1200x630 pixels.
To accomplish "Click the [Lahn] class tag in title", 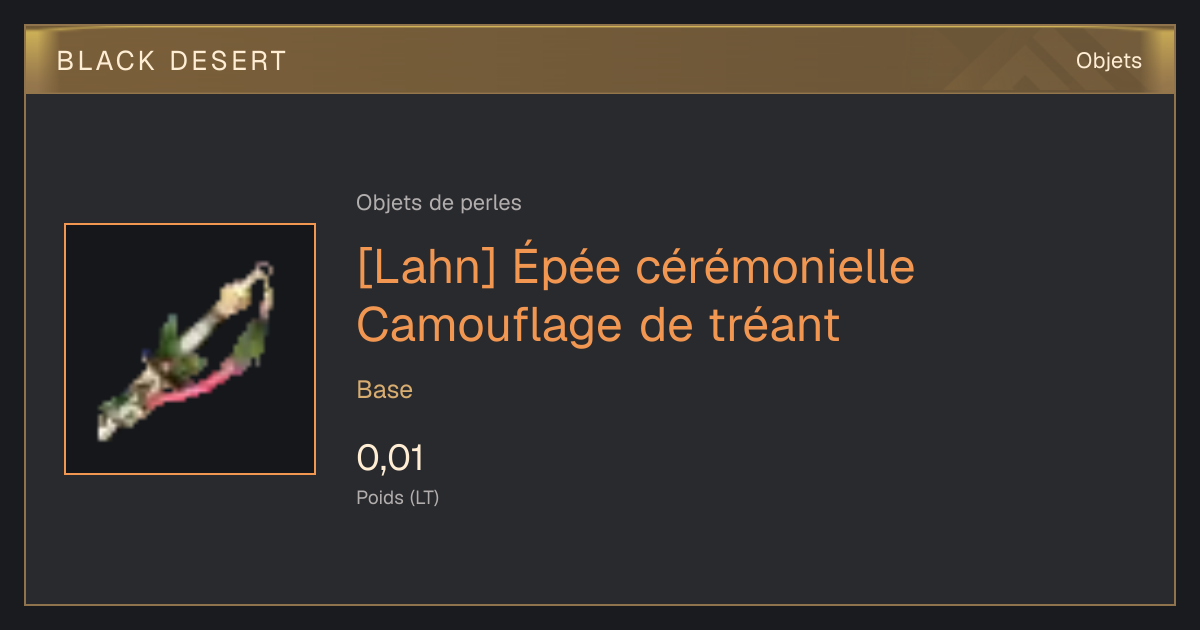I will (428, 268).
